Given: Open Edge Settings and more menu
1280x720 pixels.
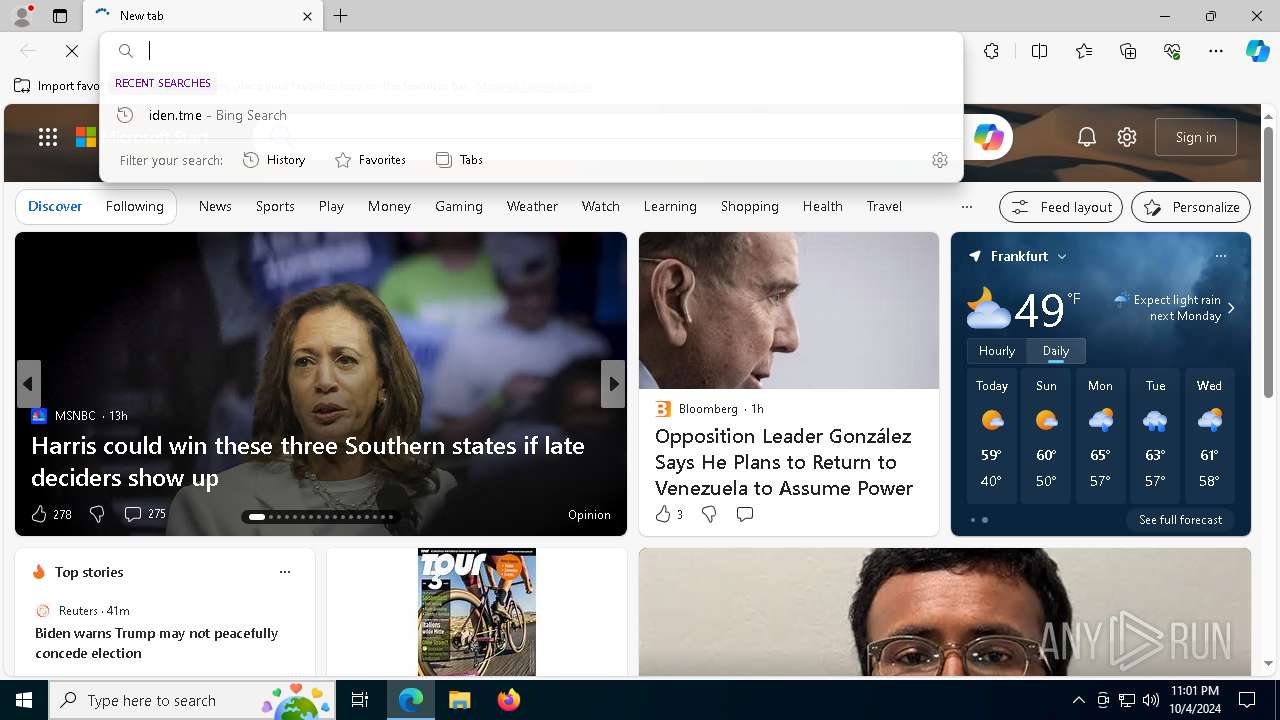Looking at the screenshot, I should 1216,51.
